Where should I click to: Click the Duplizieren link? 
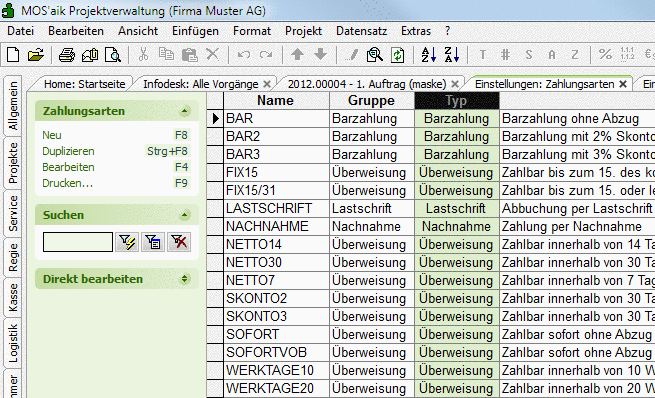68,151
